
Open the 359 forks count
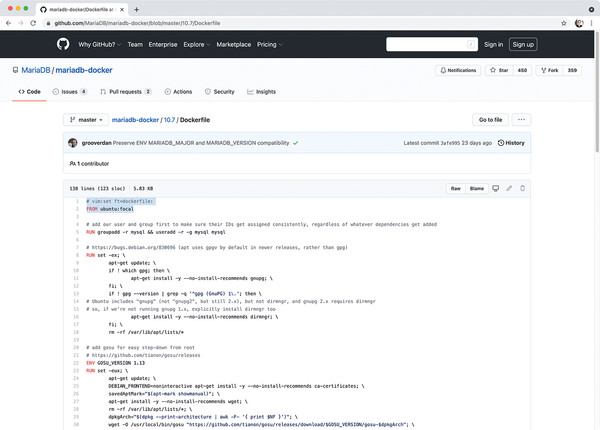coord(572,70)
